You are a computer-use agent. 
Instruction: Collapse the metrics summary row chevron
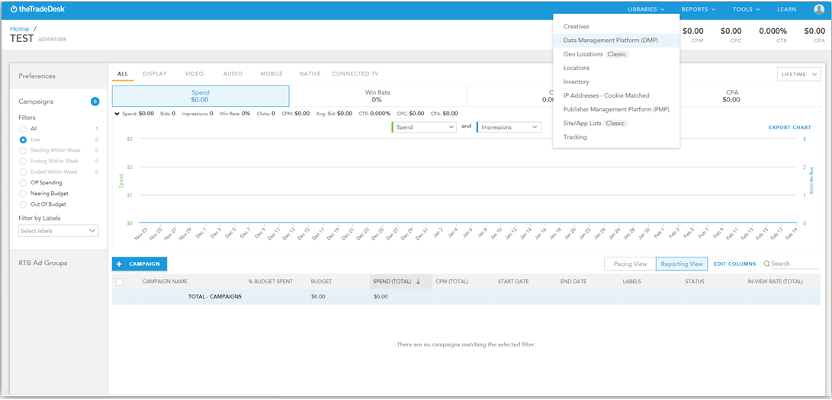[117, 113]
